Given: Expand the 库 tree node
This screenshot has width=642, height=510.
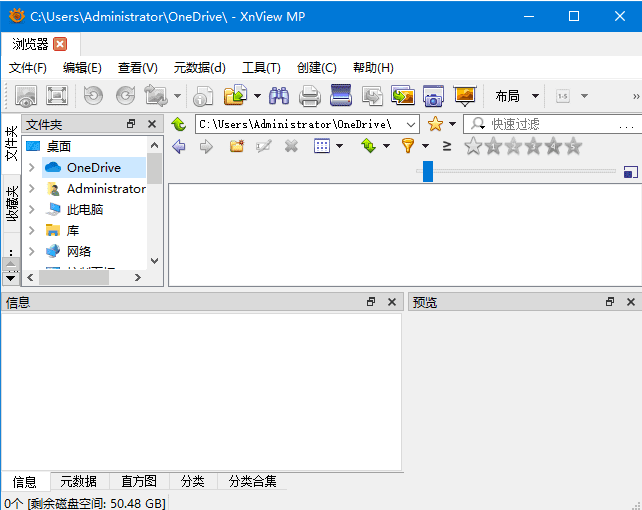Looking at the screenshot, I should 32,230.
